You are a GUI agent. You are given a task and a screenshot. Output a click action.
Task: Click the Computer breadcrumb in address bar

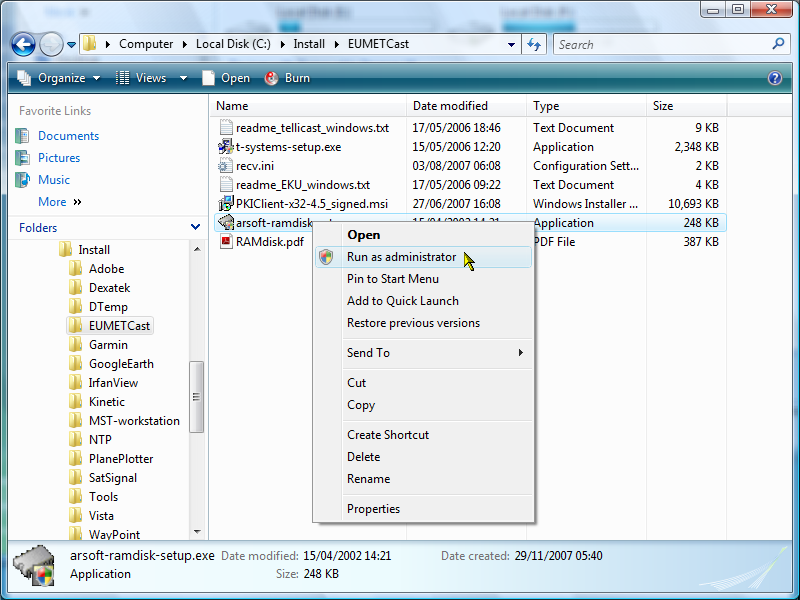146,44
